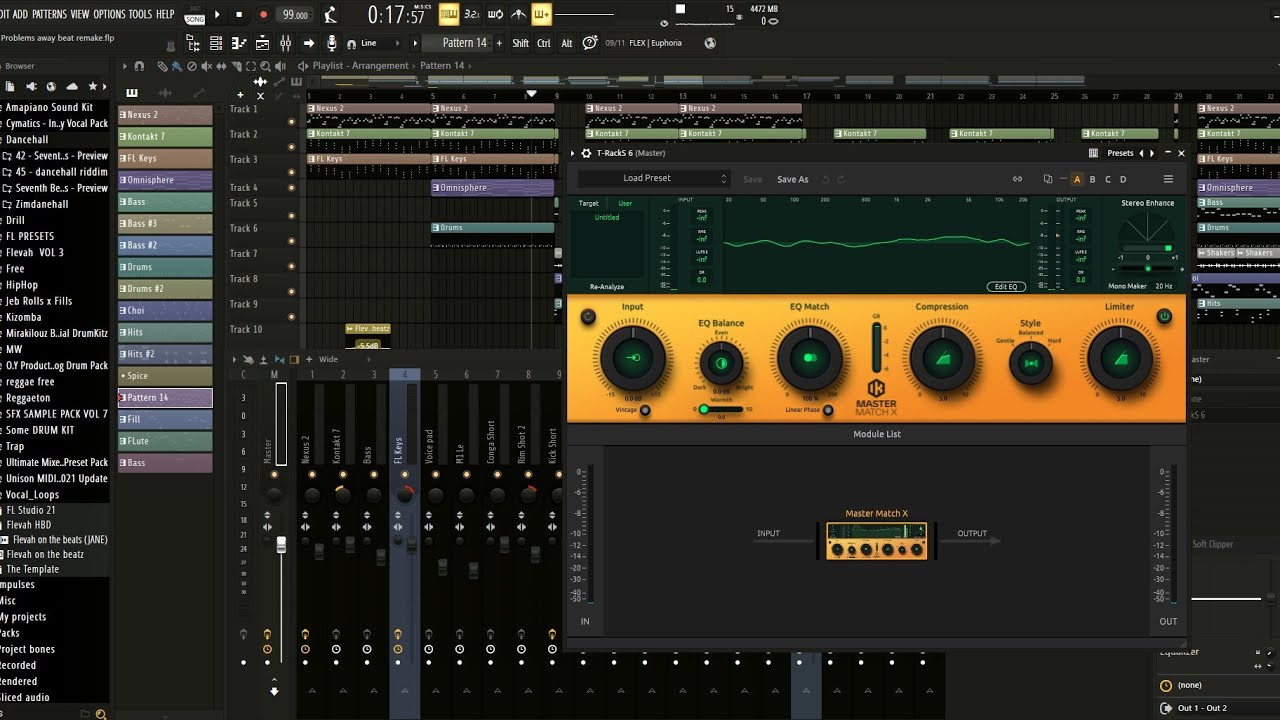Click the Alt key button

click(567, 43)
